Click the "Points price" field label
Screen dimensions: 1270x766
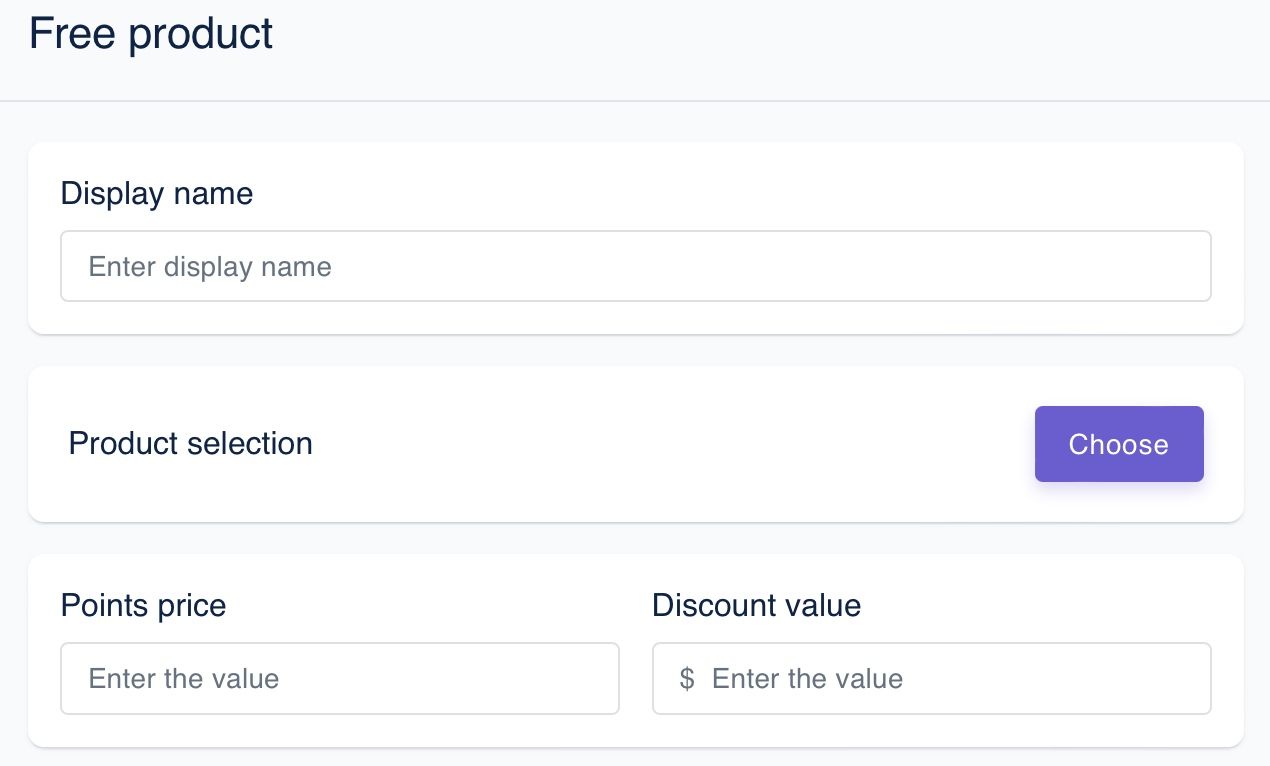143,605
